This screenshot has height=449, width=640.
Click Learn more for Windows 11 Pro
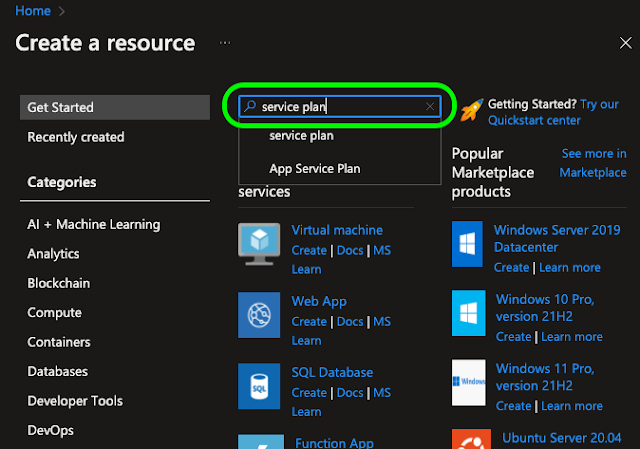[572, 406]
